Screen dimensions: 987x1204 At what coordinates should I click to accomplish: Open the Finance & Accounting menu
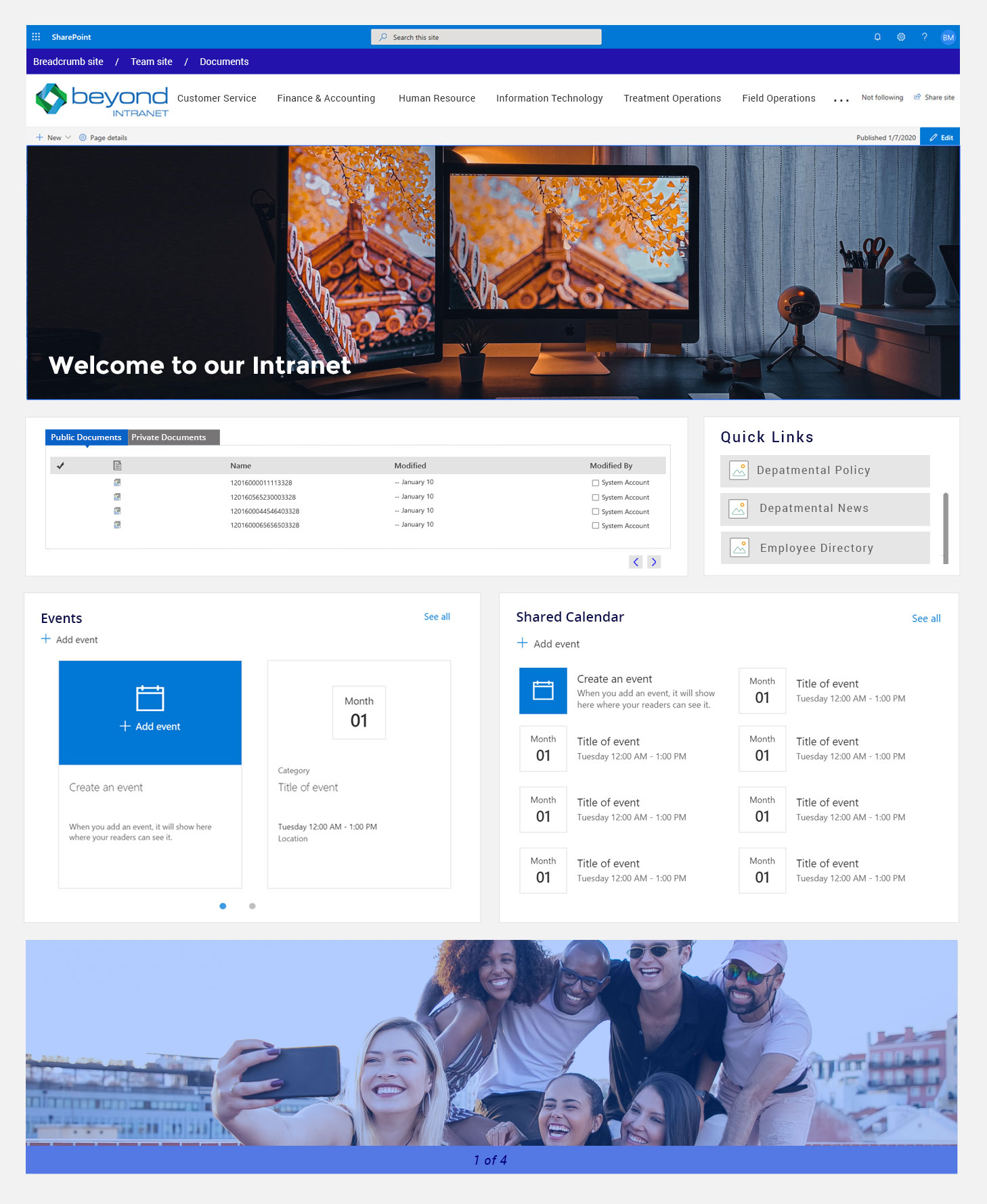coord(326,98)
